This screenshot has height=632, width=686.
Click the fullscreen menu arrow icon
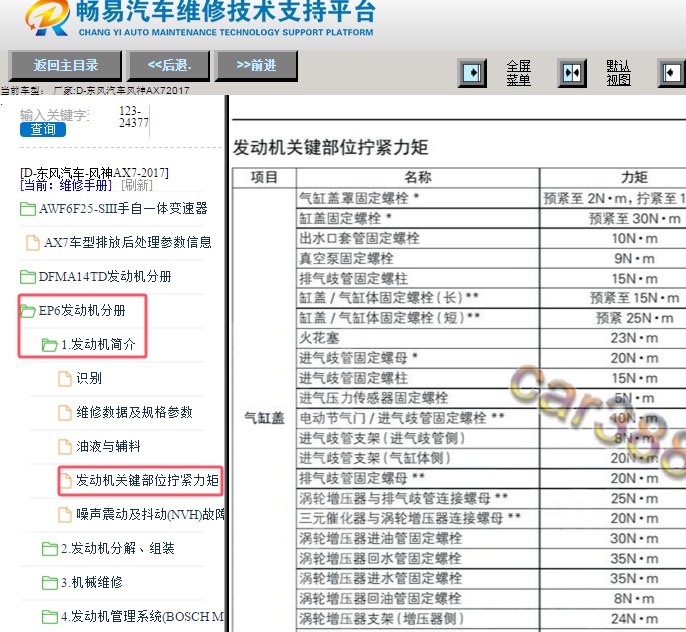(x=472, y=73)
